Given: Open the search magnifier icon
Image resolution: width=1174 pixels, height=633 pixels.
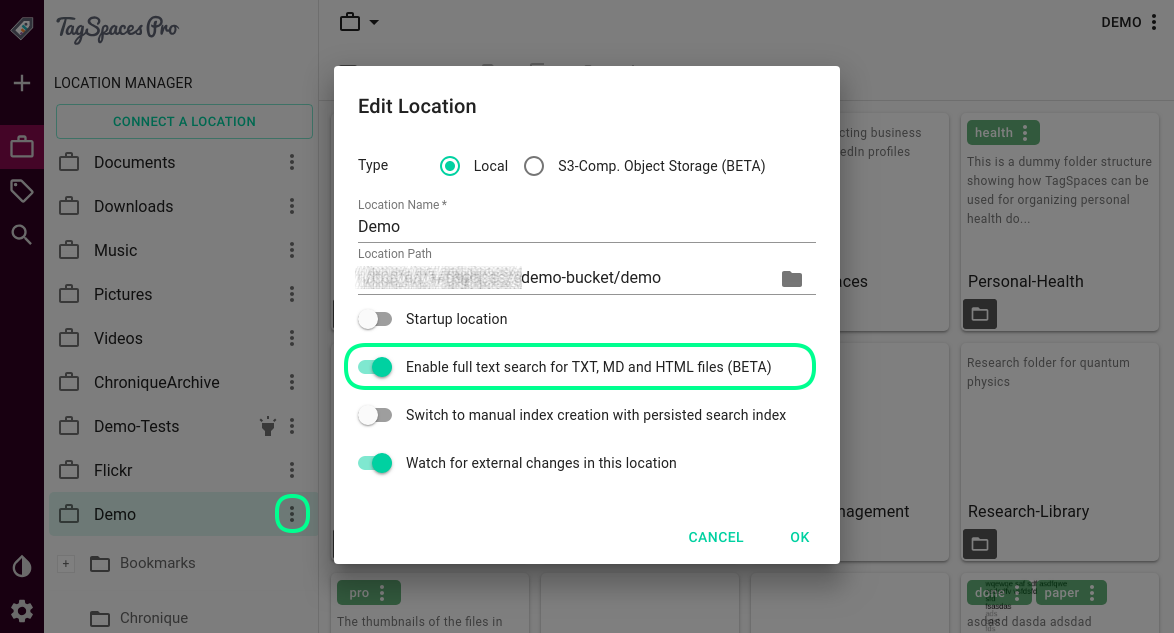Looking at the screenshot, I should coord(22,234).
